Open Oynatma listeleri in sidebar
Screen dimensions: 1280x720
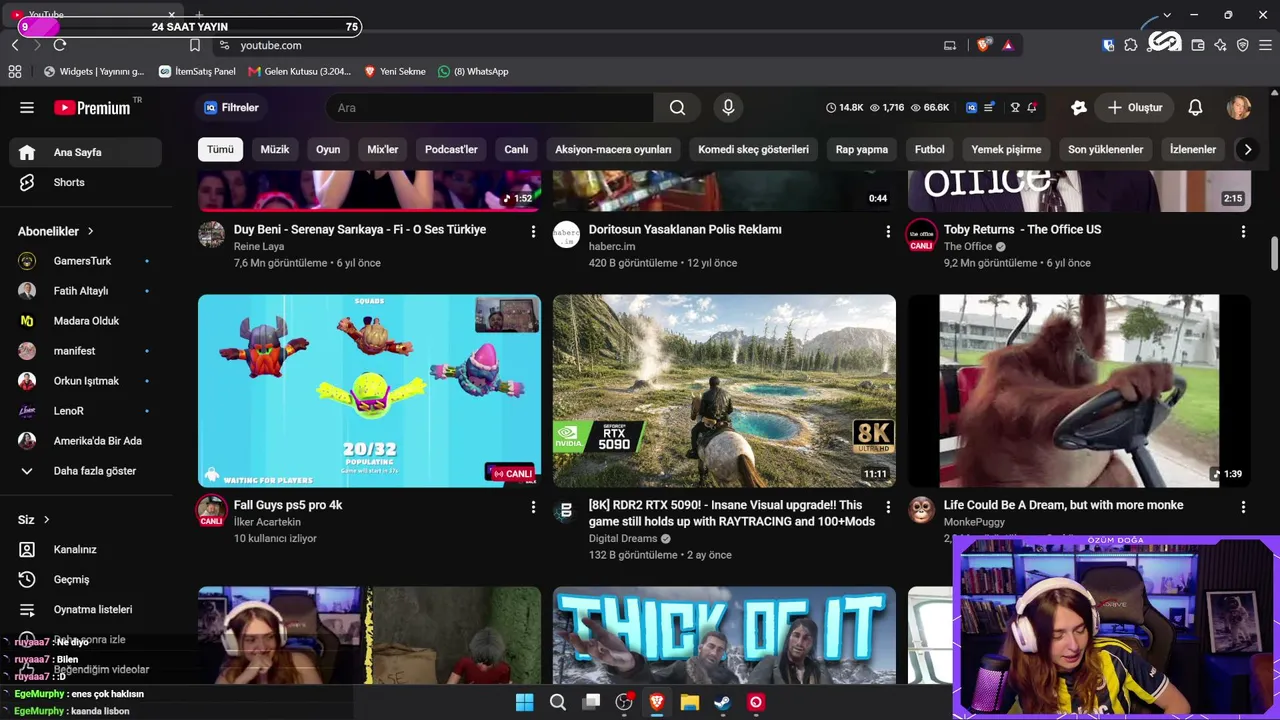point(85,610)
